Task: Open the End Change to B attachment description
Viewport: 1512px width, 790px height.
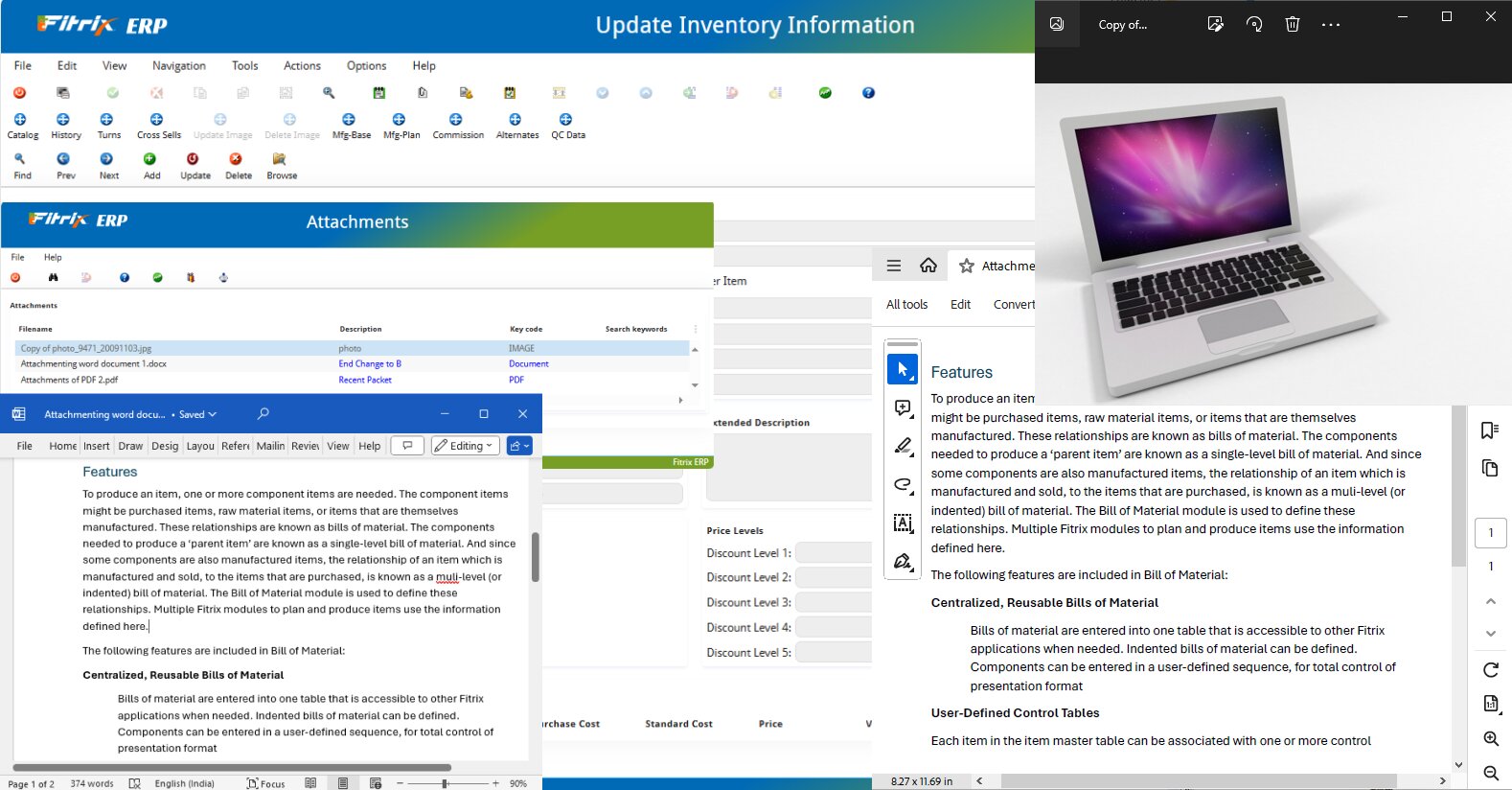Action: point(370,364)
